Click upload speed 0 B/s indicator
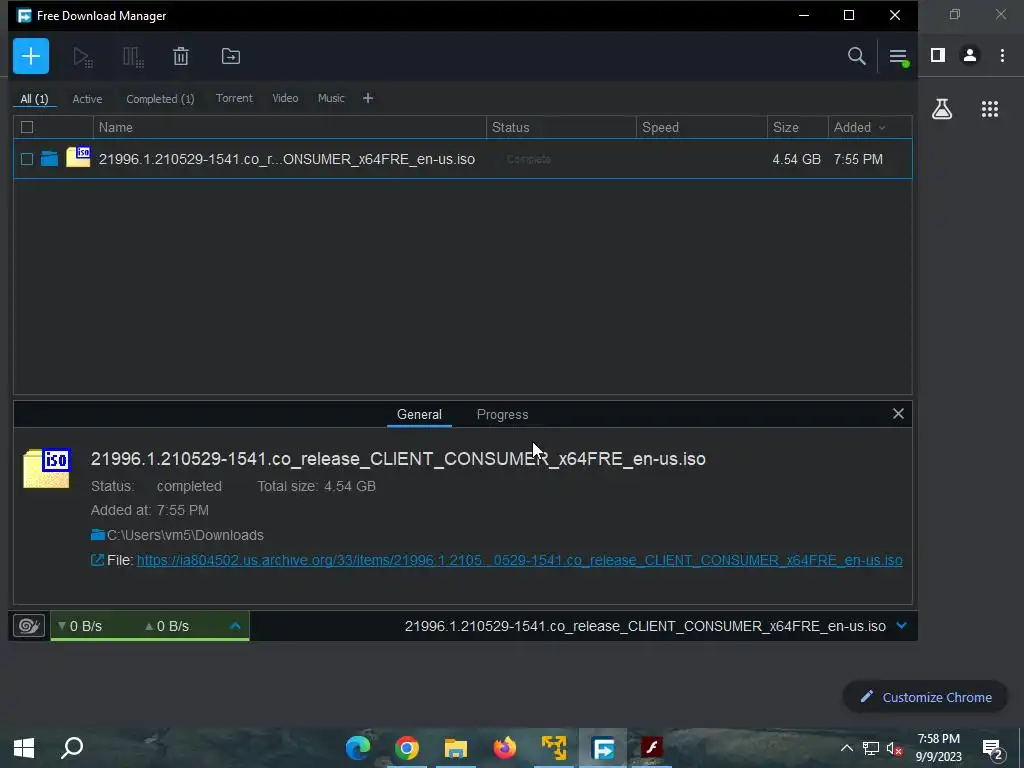Image resolution: width=1024 pixels, height=768 pixels. [x=167, y=626]
